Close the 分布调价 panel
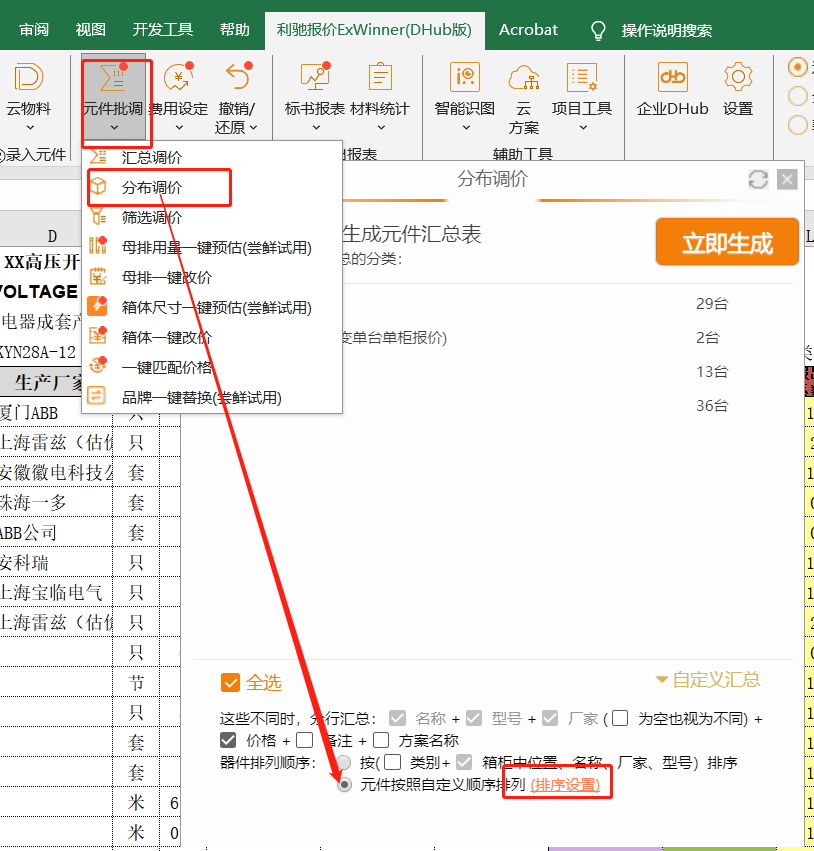Screen dimensions: 814x851 point(787,179)
